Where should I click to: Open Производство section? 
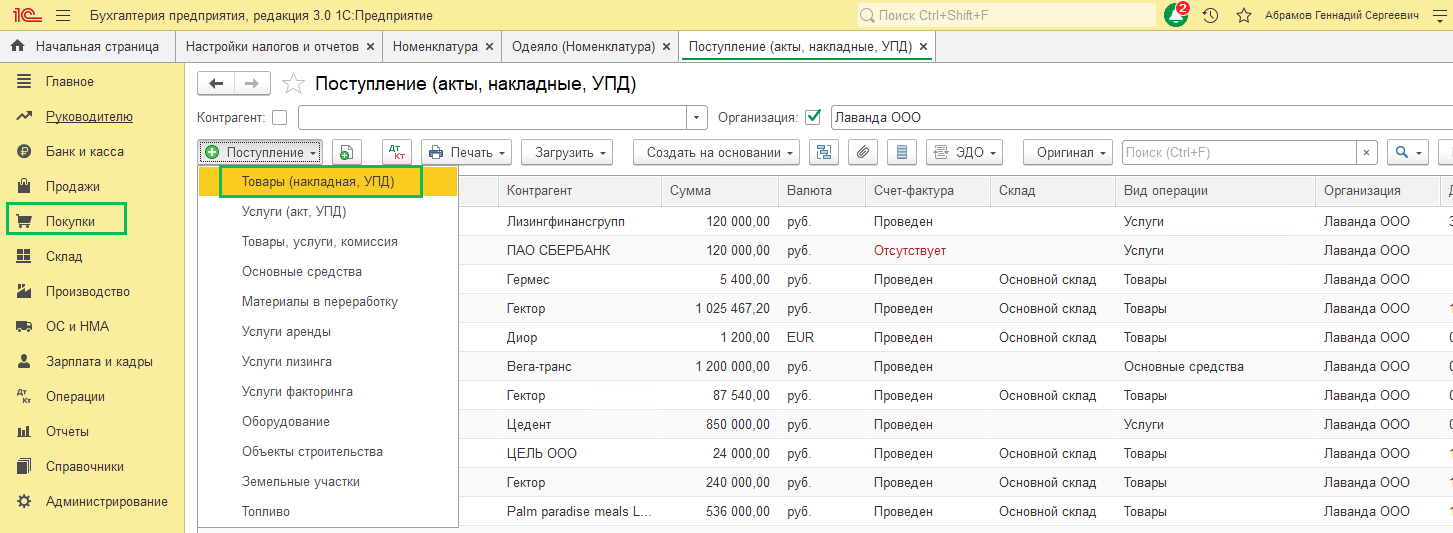point(88,291)
